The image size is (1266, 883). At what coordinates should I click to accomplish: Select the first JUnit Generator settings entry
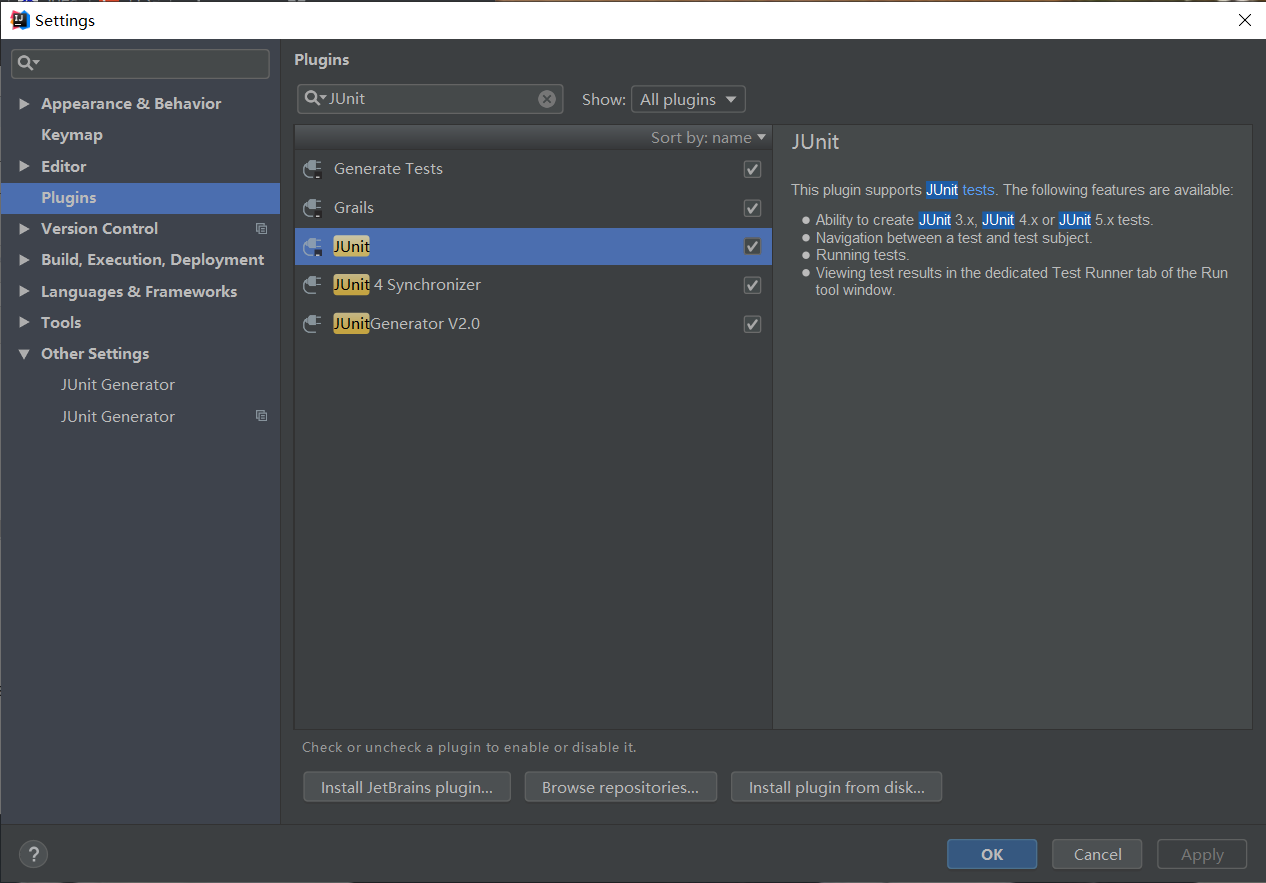click(x=118, y=385)
